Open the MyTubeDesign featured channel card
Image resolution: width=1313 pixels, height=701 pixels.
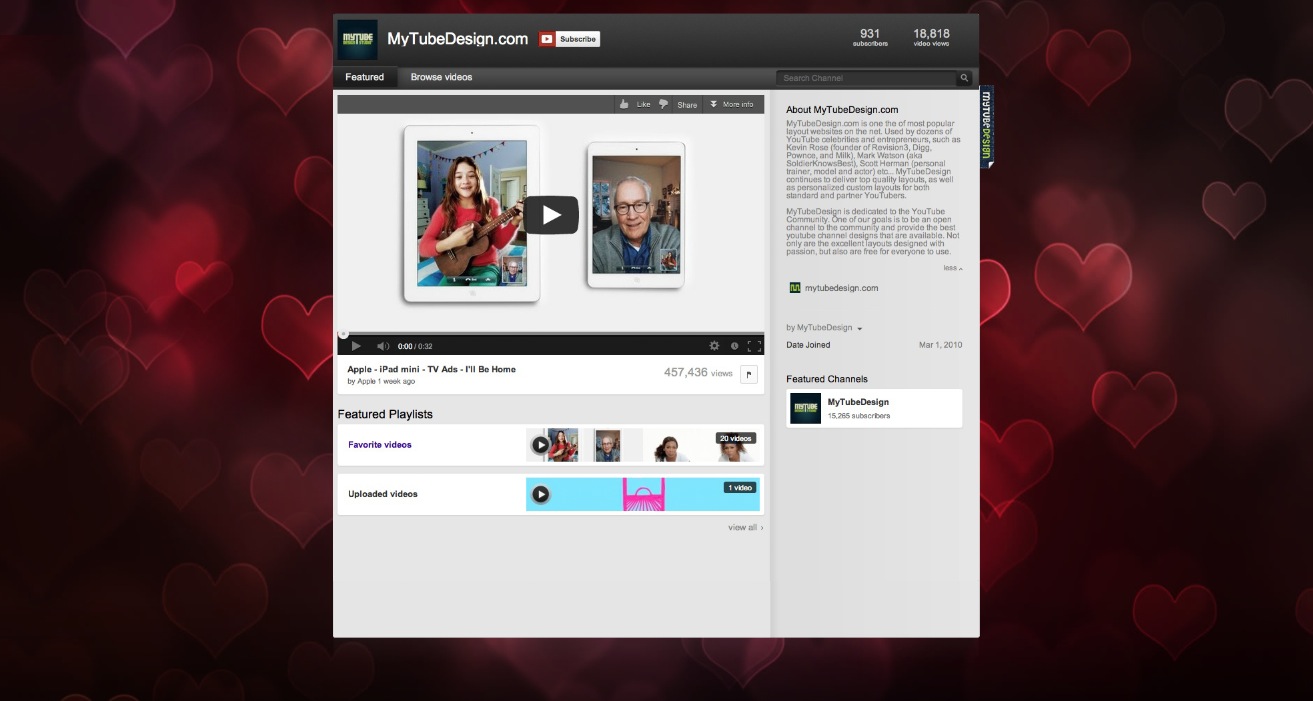[874, 408]
